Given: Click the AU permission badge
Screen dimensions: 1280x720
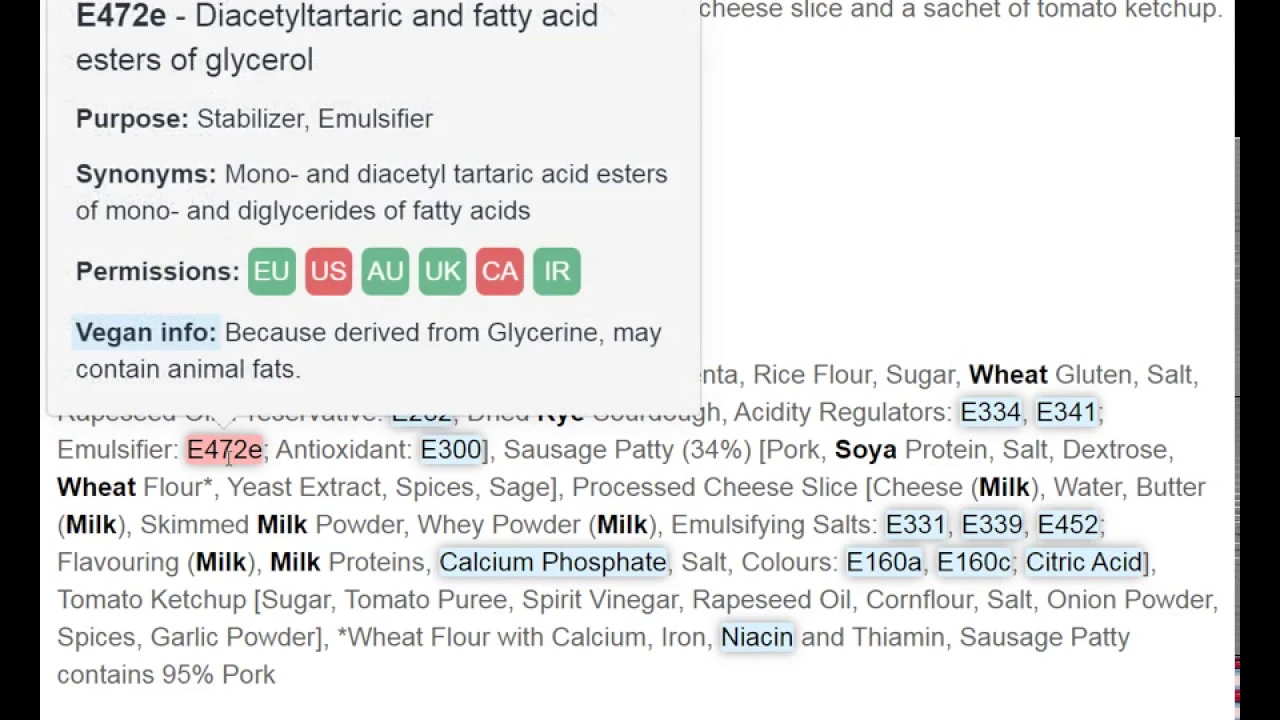Looking at the screenshot, I should tap(385, 272).
